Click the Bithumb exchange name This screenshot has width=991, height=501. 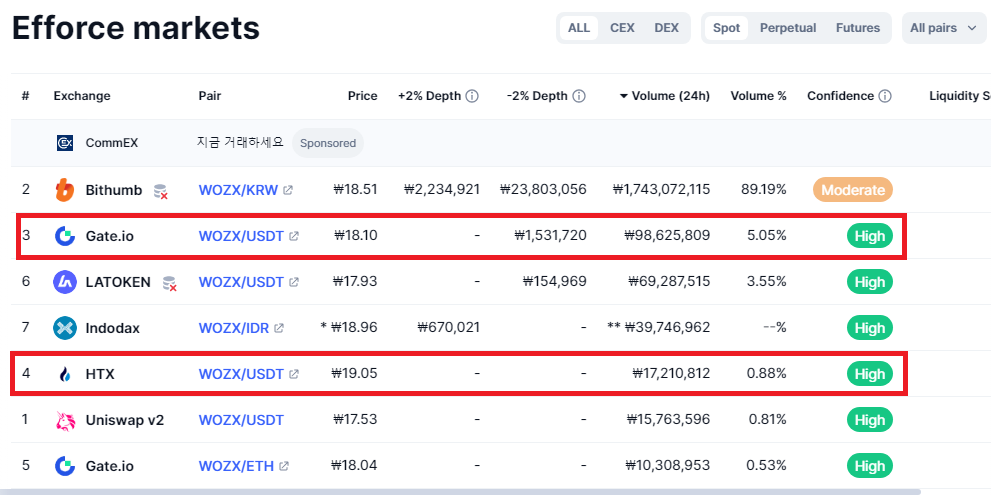pyautogui.click(x=114, y=190)
